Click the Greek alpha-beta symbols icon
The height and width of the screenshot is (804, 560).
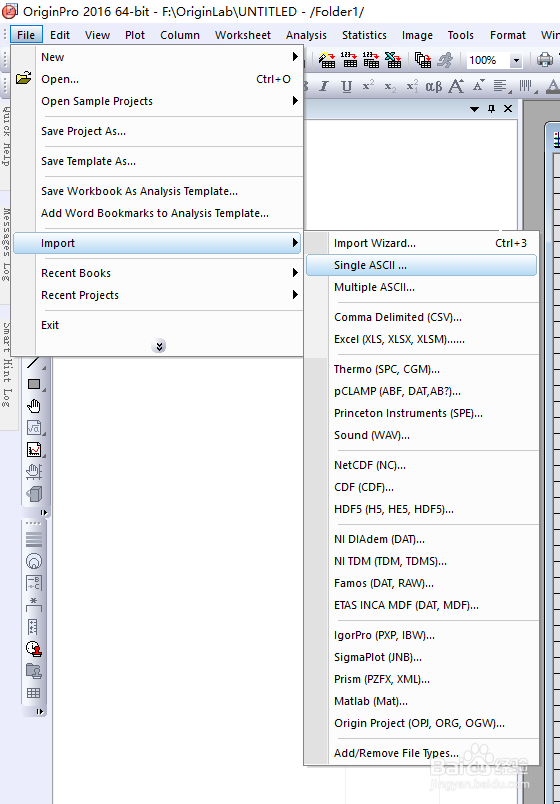tap(434, 86)
